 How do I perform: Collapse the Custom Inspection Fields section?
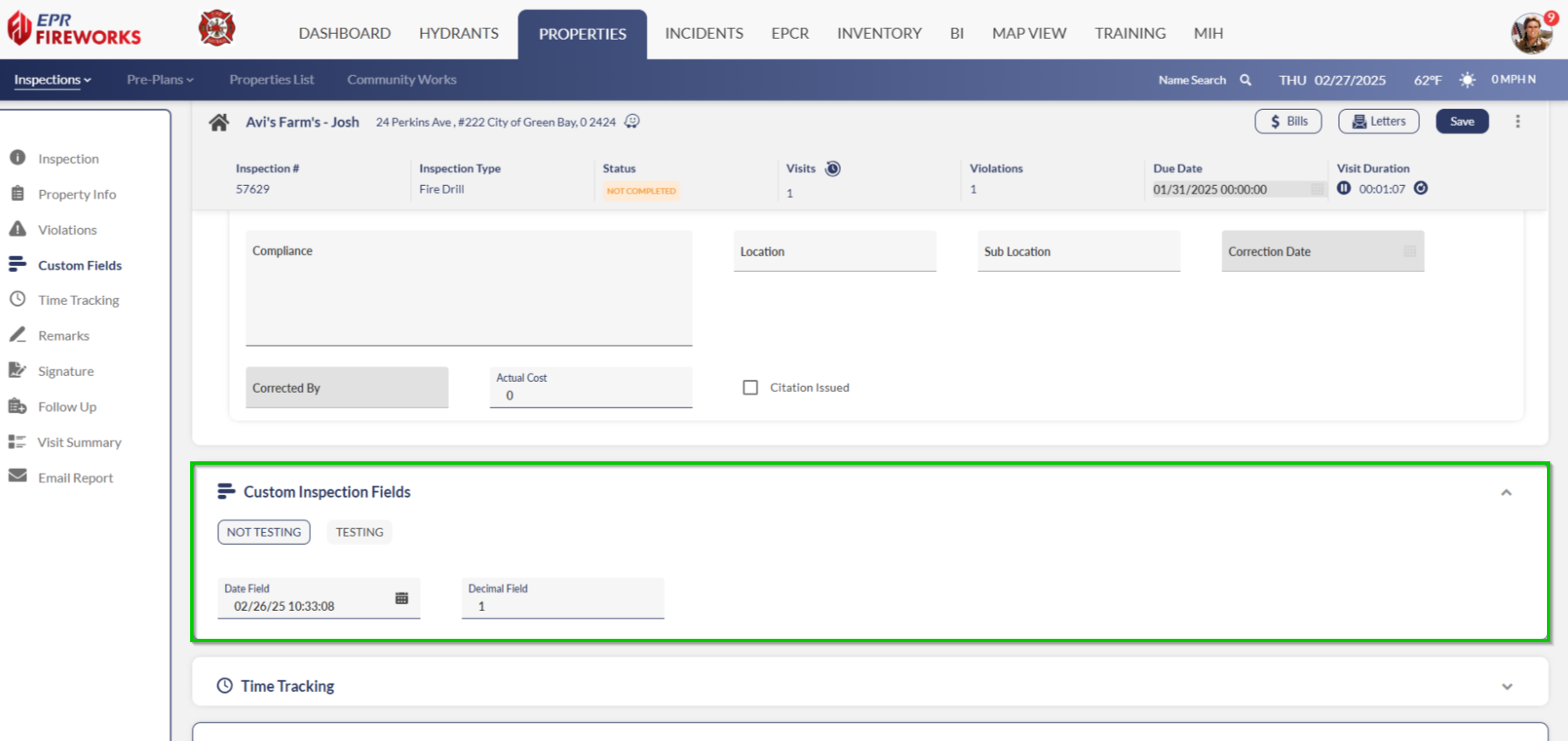point(1505,493)
